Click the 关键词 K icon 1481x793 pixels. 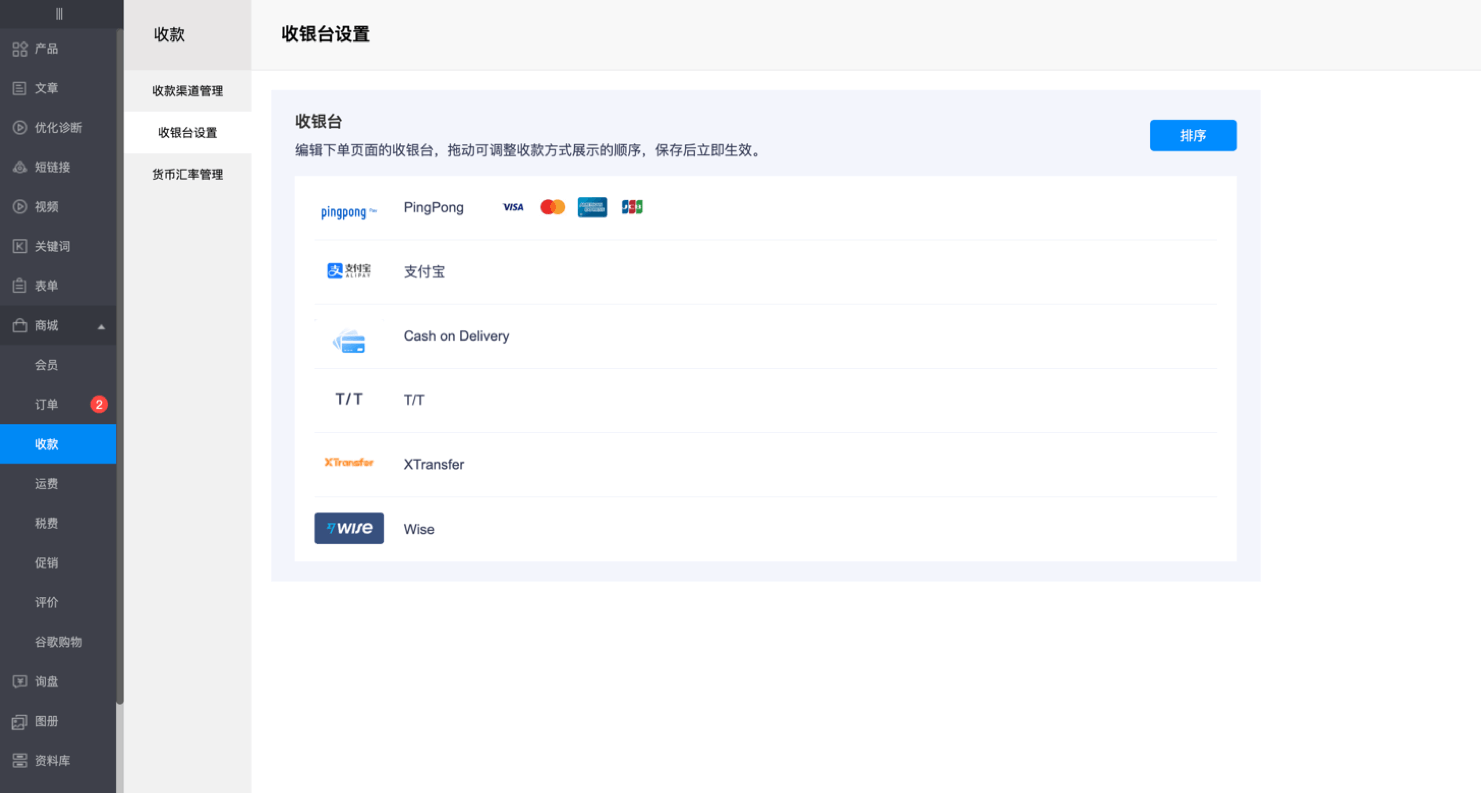[19, 246]
